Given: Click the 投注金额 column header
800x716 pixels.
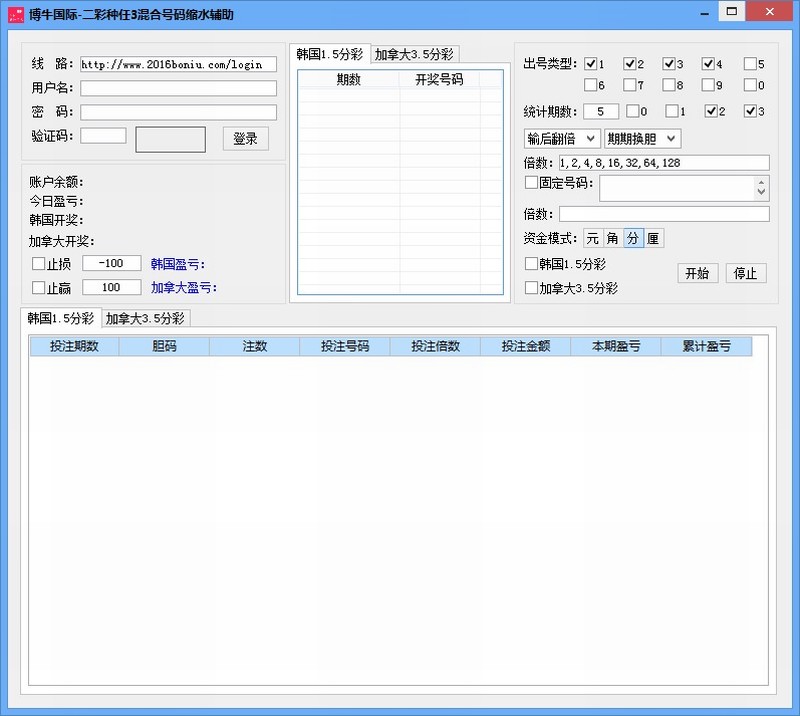Looking at the screenshot, I should [525, 347].
